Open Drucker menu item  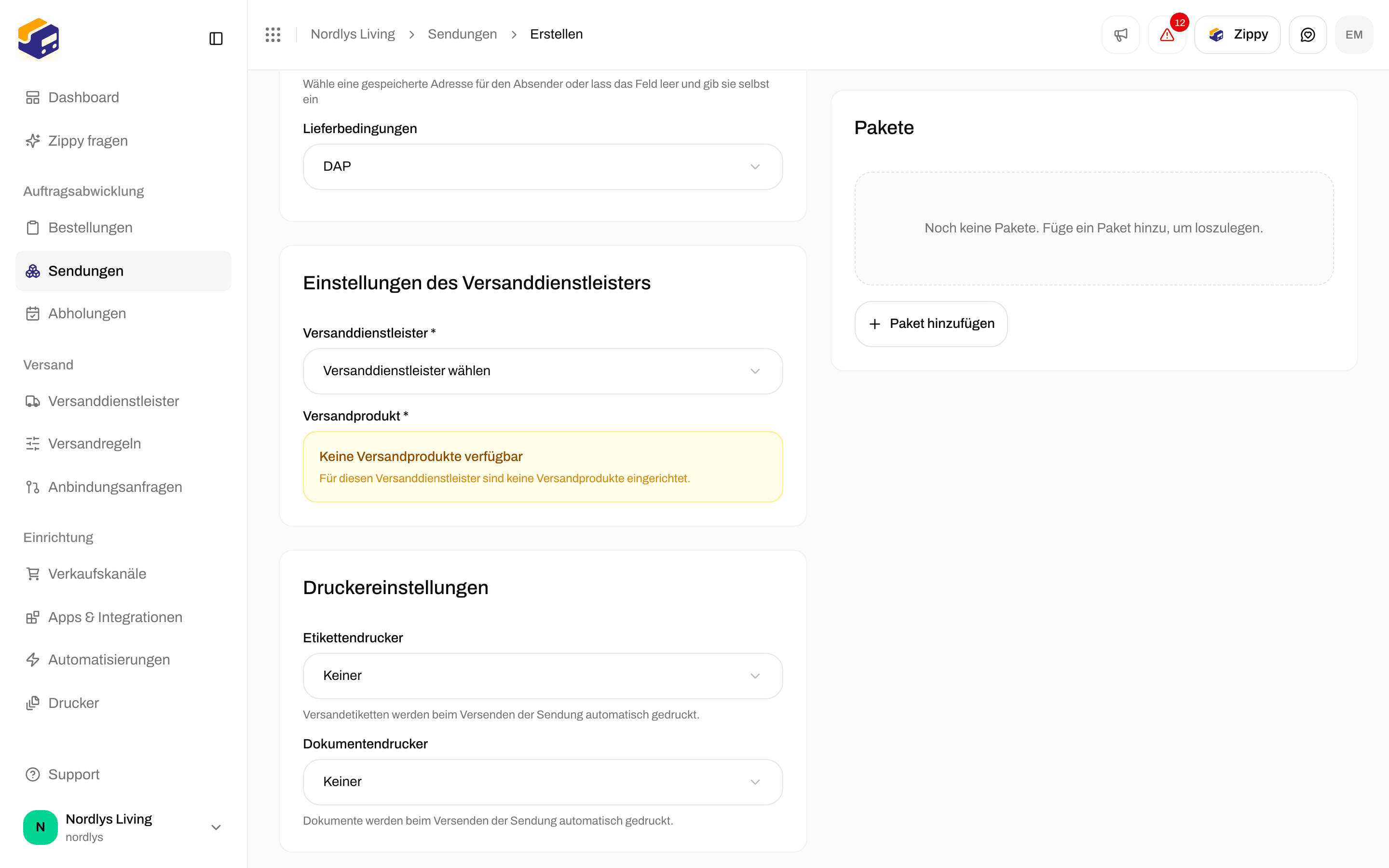tap(123, 703)
